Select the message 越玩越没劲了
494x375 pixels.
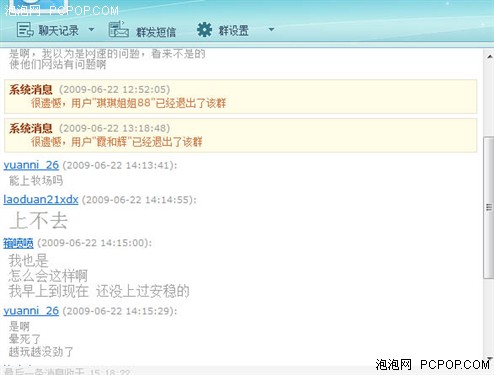click(x=41, y=352)
